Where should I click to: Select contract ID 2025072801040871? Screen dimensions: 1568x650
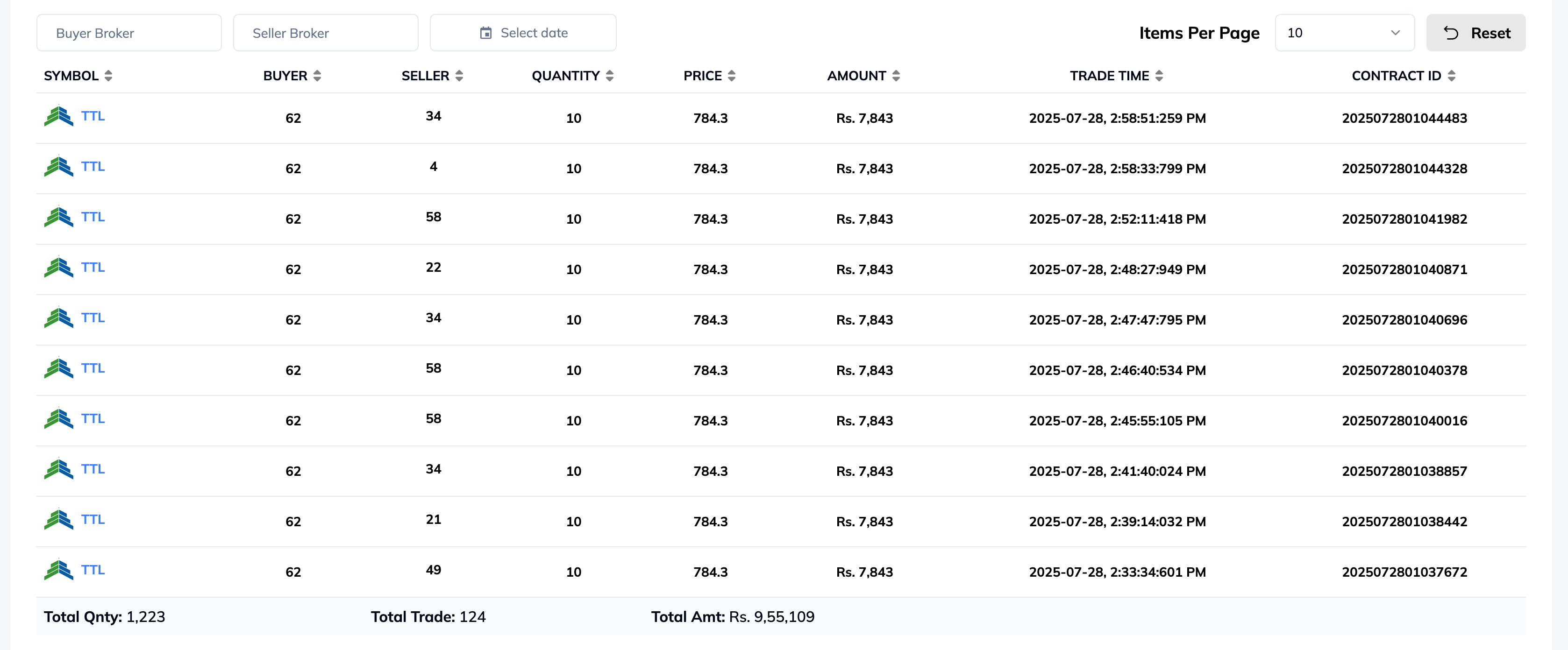pos(1404,269)
